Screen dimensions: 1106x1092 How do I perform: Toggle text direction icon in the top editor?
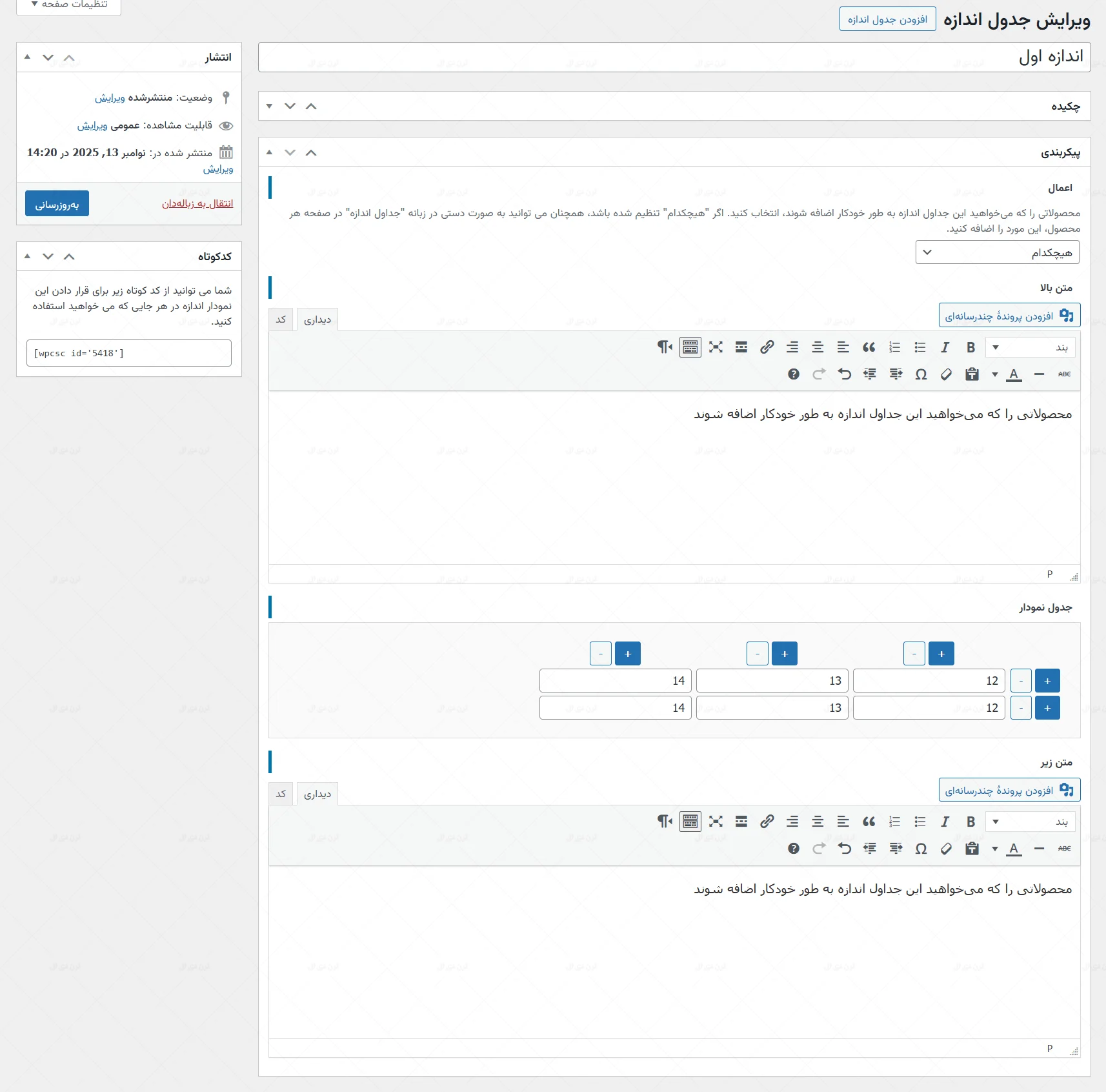(x=665, y=348)
